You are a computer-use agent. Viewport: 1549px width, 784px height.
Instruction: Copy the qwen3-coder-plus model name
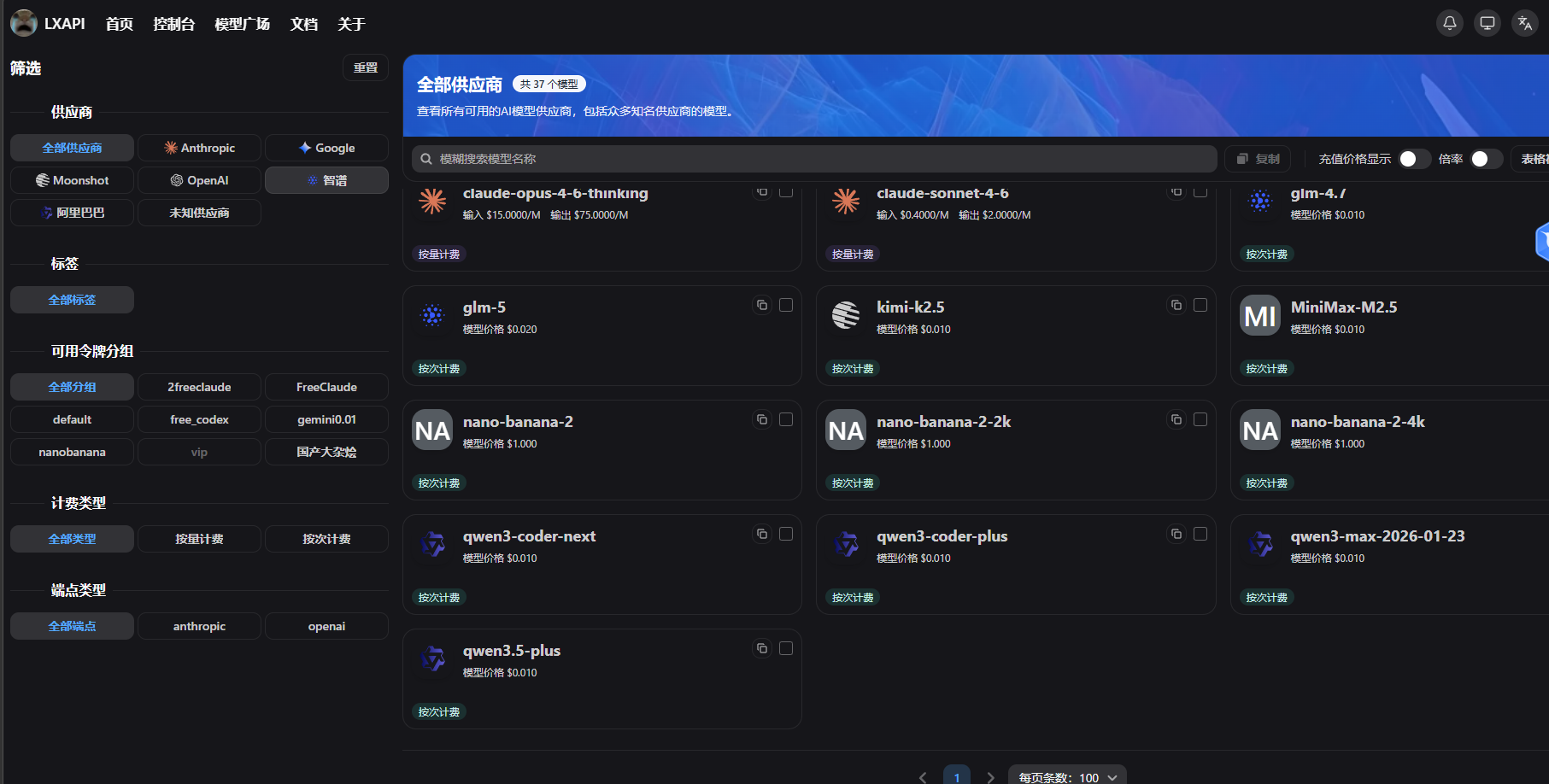1176,534
